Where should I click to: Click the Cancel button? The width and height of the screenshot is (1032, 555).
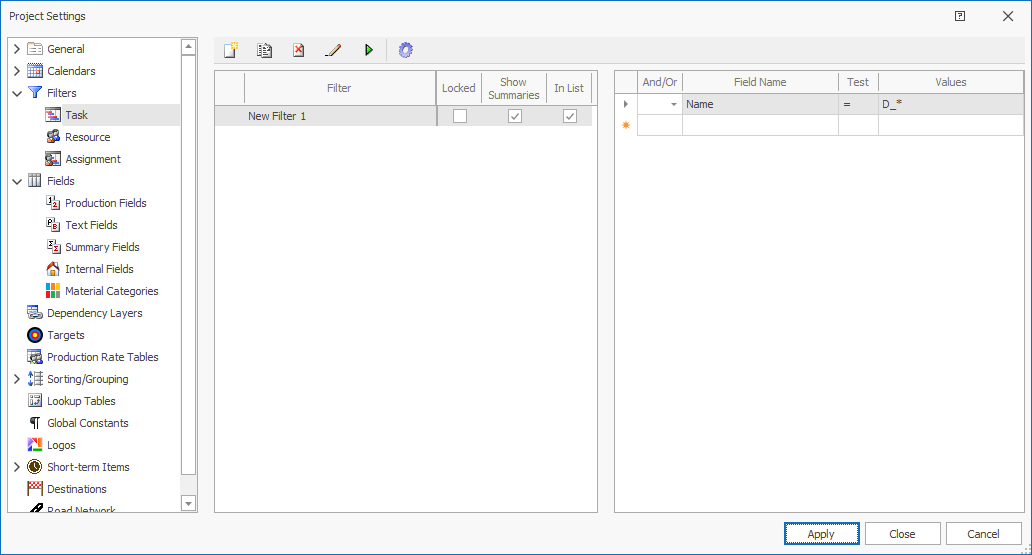[983, 534]
